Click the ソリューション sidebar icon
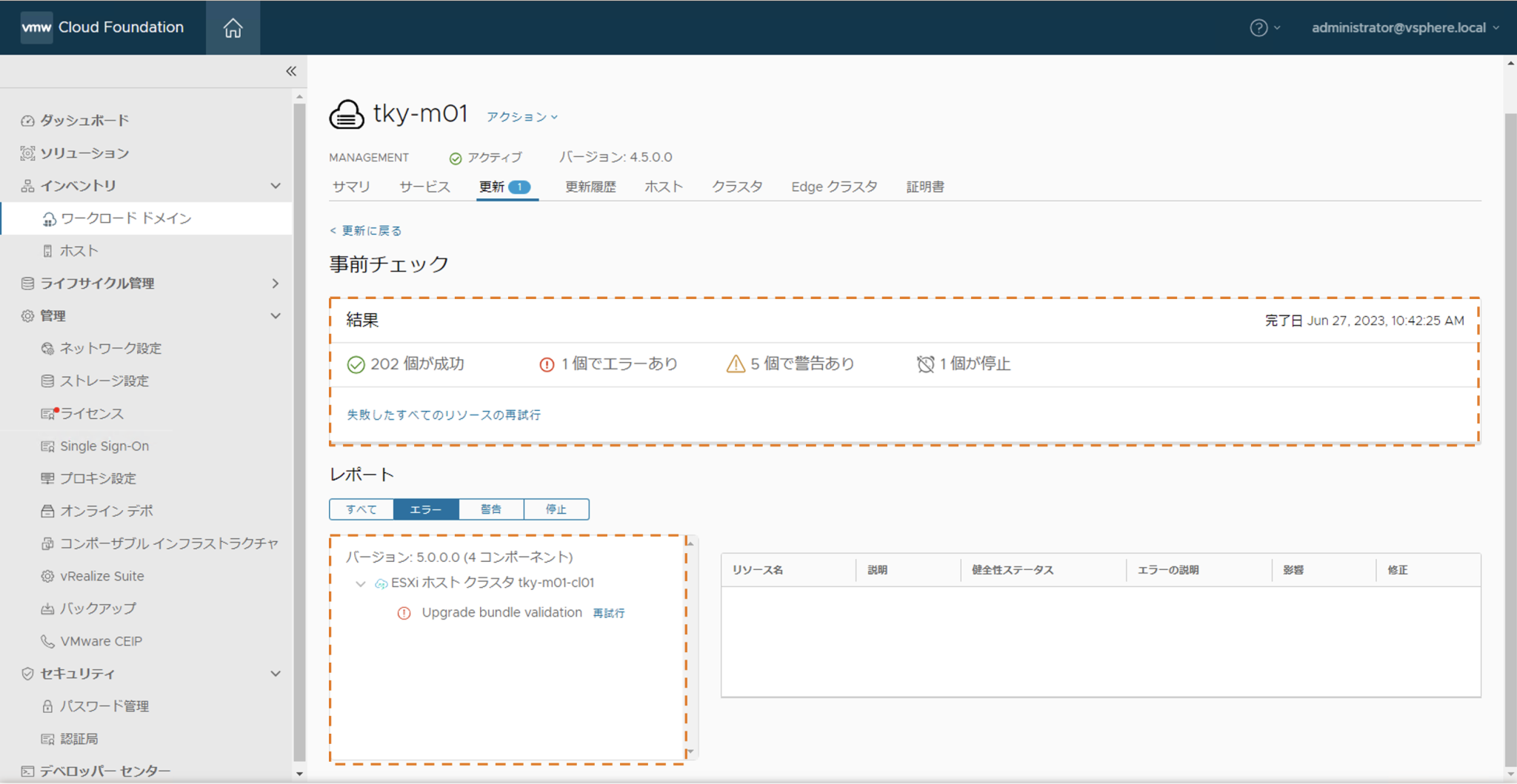 click(27, 153)
